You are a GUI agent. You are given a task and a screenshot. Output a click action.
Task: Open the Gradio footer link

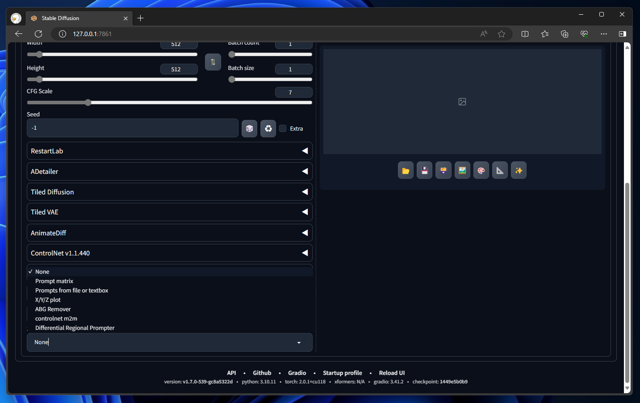(297, 373)
